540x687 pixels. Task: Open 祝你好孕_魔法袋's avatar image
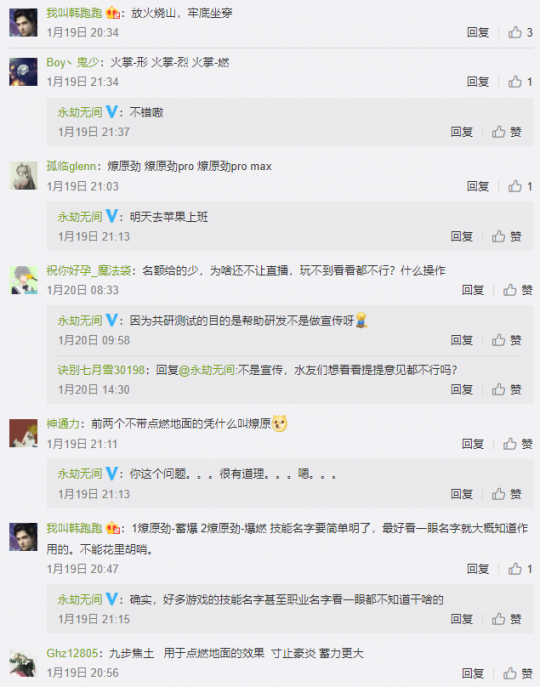23,280
